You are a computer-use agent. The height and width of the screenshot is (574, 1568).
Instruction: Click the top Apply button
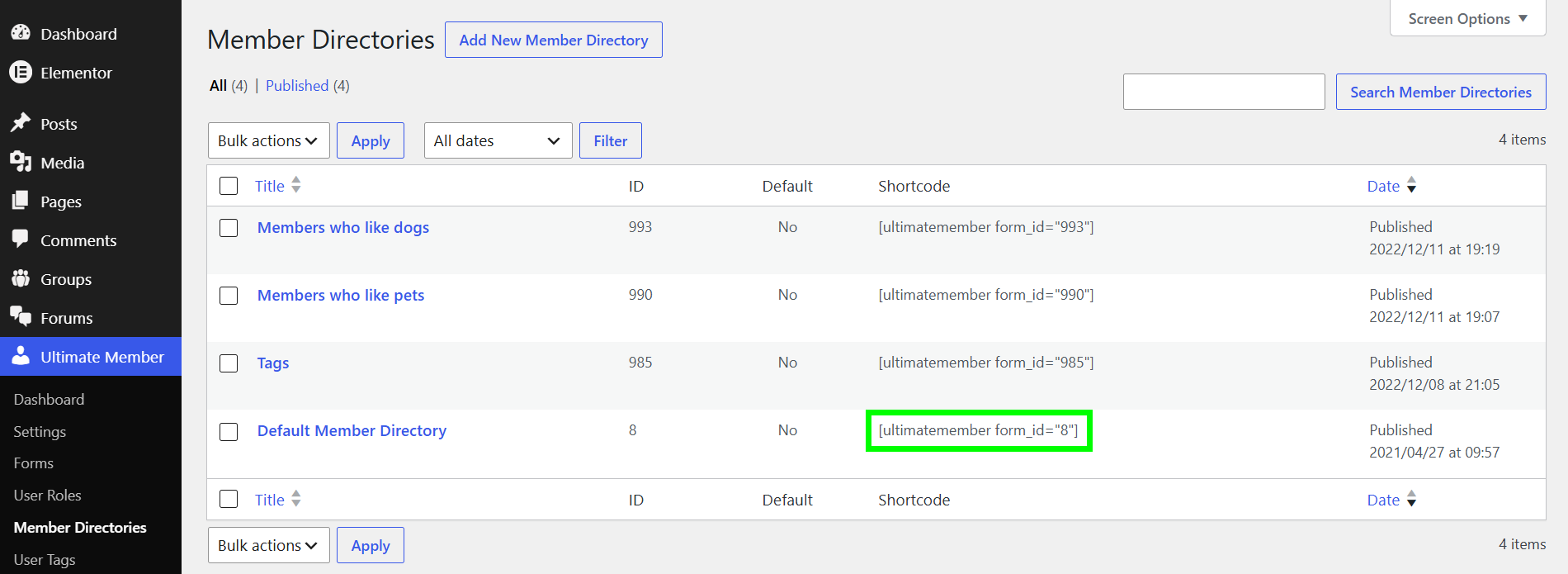[371, 140]
